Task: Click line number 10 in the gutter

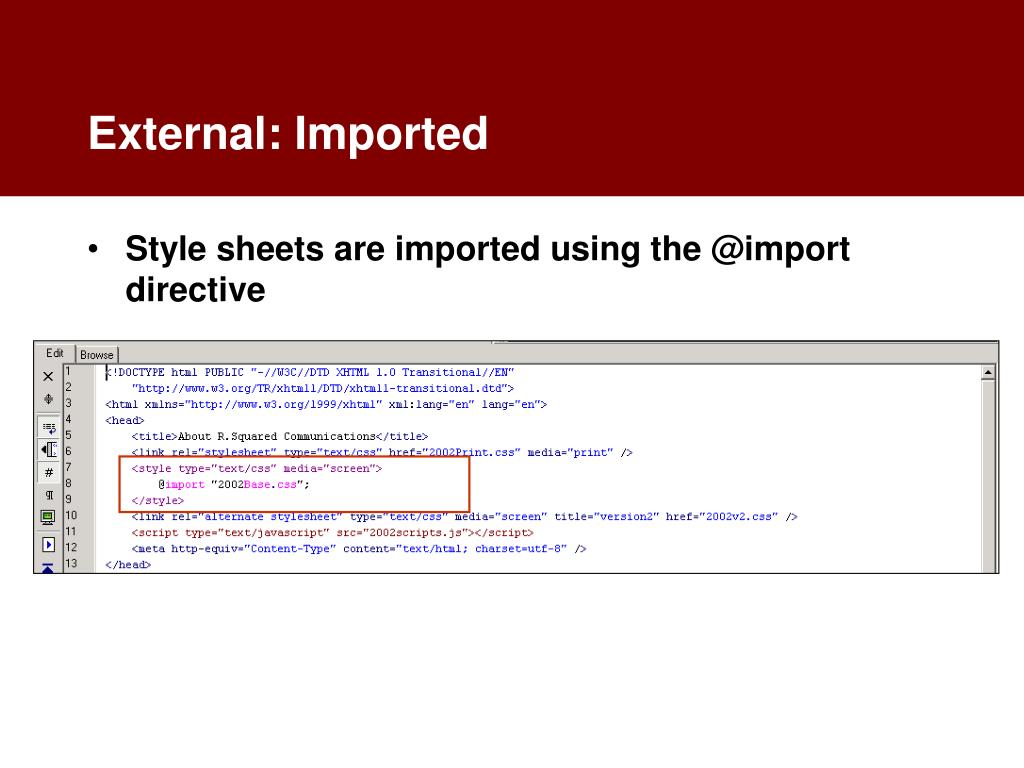Action: click(71, 515)
